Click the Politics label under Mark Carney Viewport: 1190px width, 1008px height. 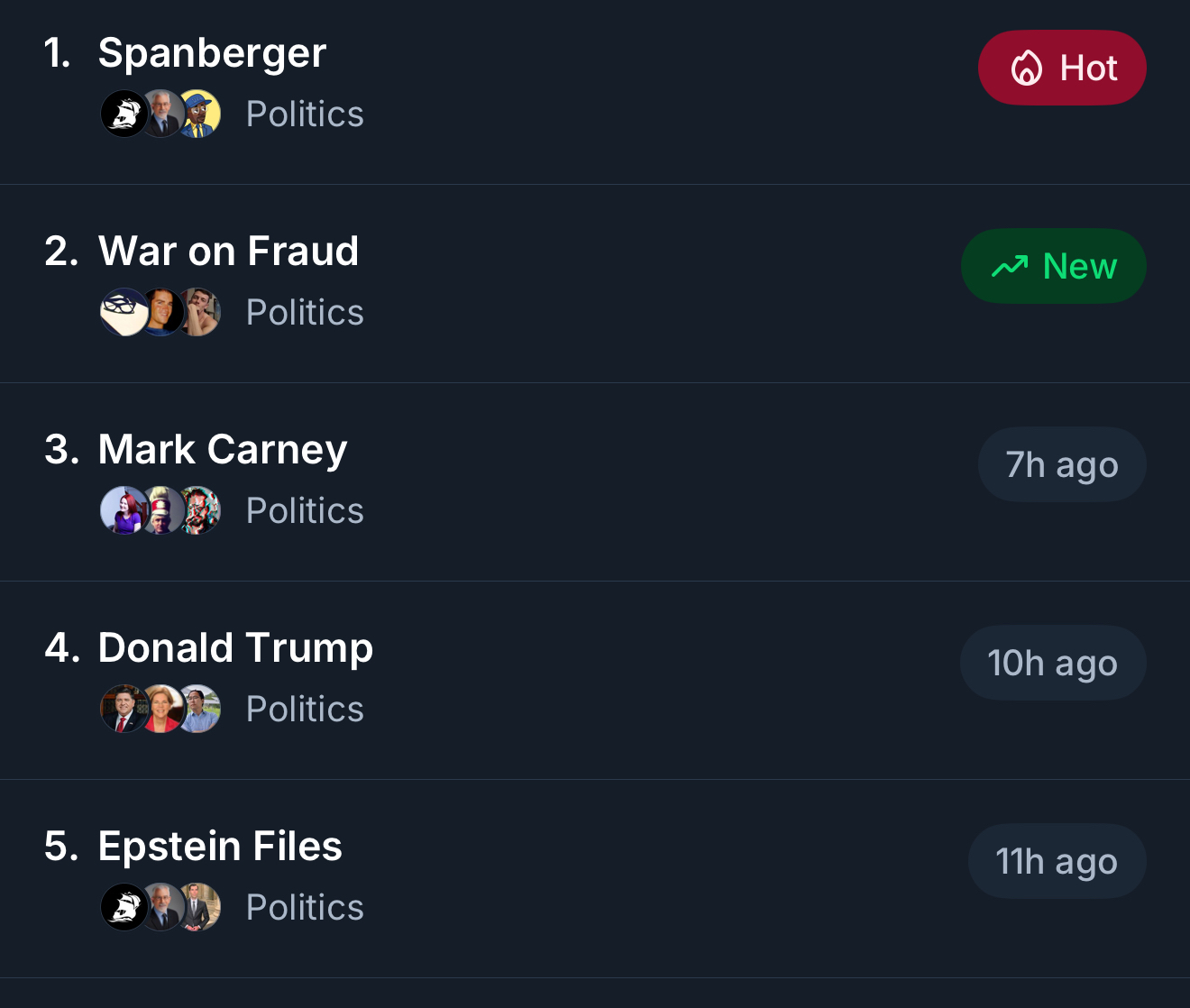coord(305,511)
